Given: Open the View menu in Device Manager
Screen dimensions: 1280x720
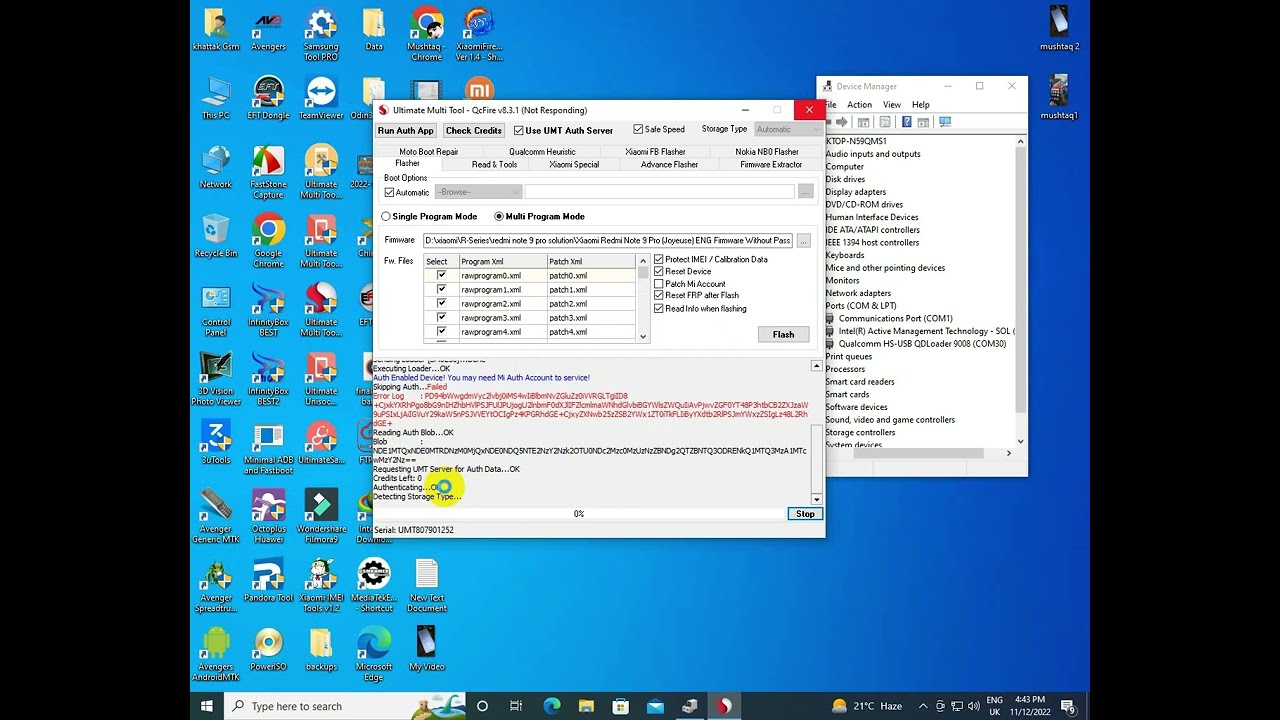Looking at the screenshot, I should coord(892,105).
